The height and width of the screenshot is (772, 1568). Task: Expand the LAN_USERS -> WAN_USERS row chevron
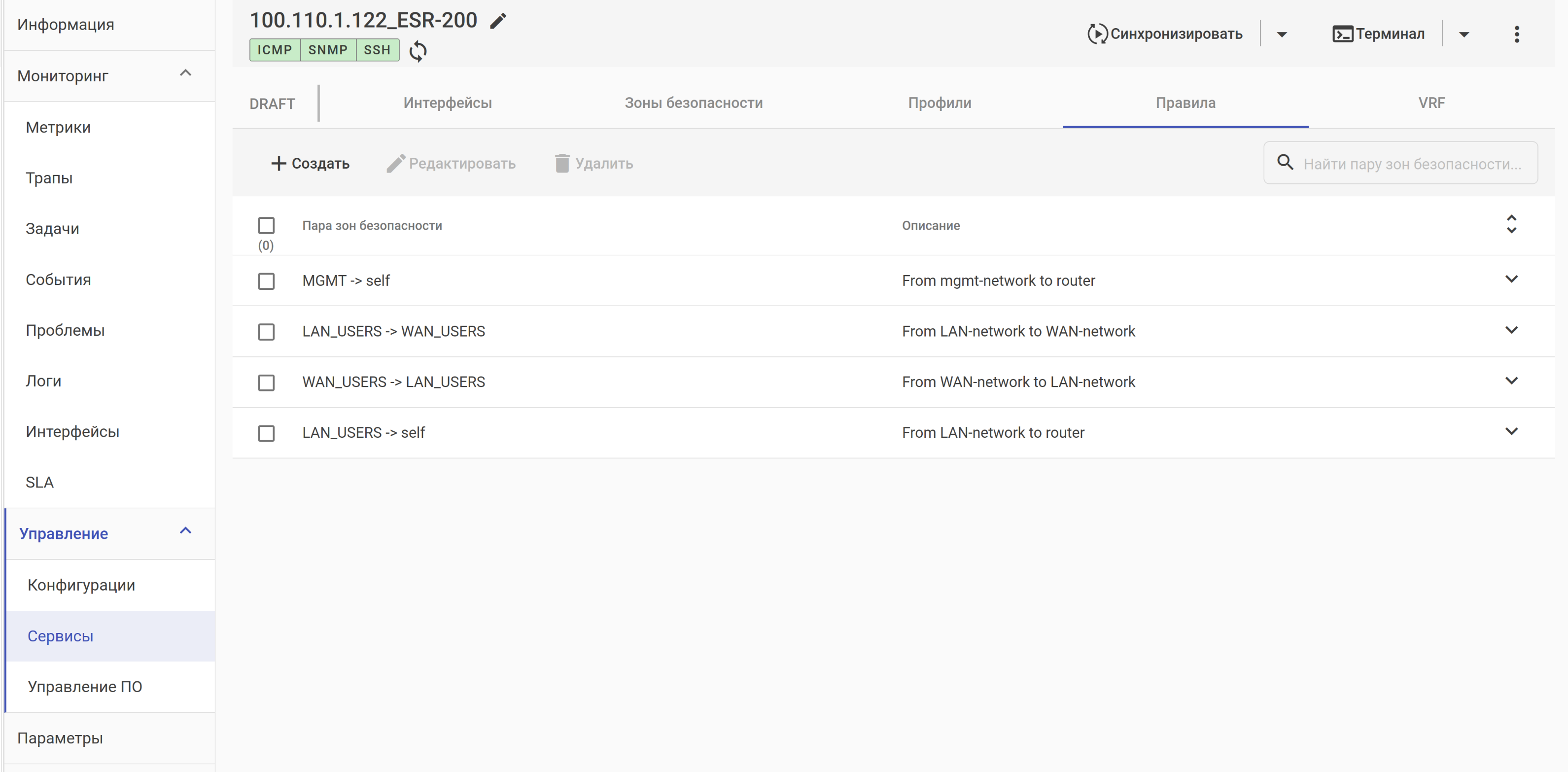click(1511, 330)
